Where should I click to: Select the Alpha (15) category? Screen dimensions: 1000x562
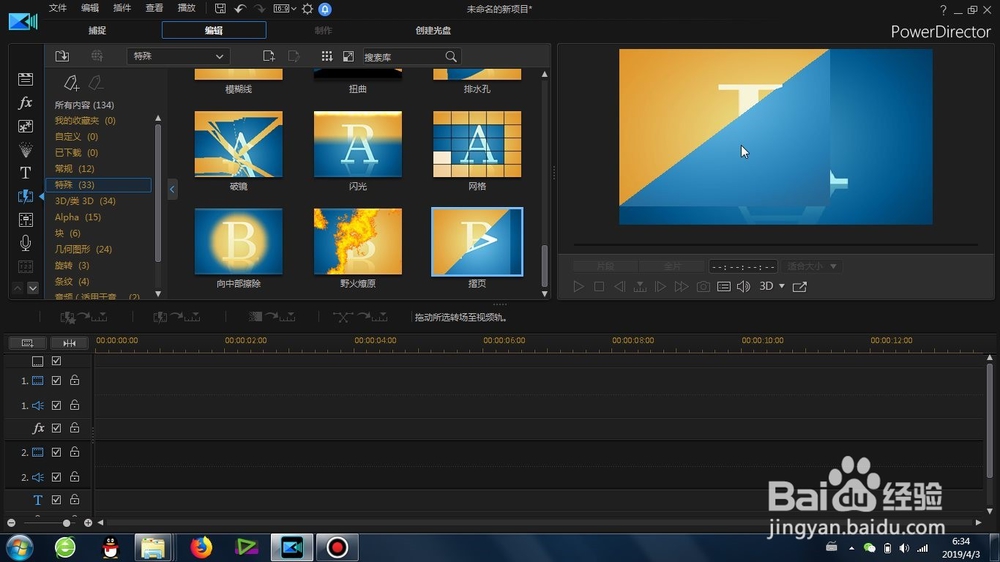tap(78, 217)
